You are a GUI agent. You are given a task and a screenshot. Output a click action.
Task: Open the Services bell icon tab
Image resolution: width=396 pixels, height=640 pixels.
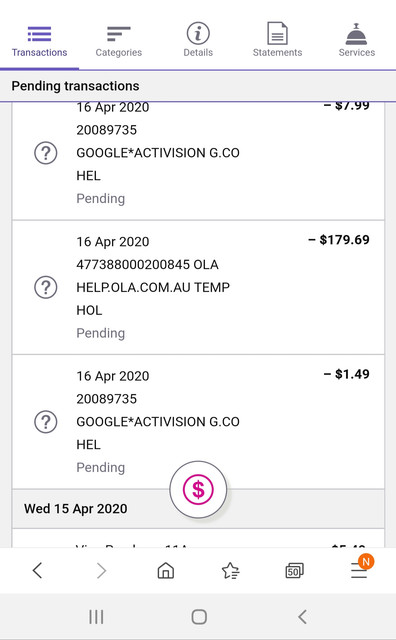click(x=356, y=41)
